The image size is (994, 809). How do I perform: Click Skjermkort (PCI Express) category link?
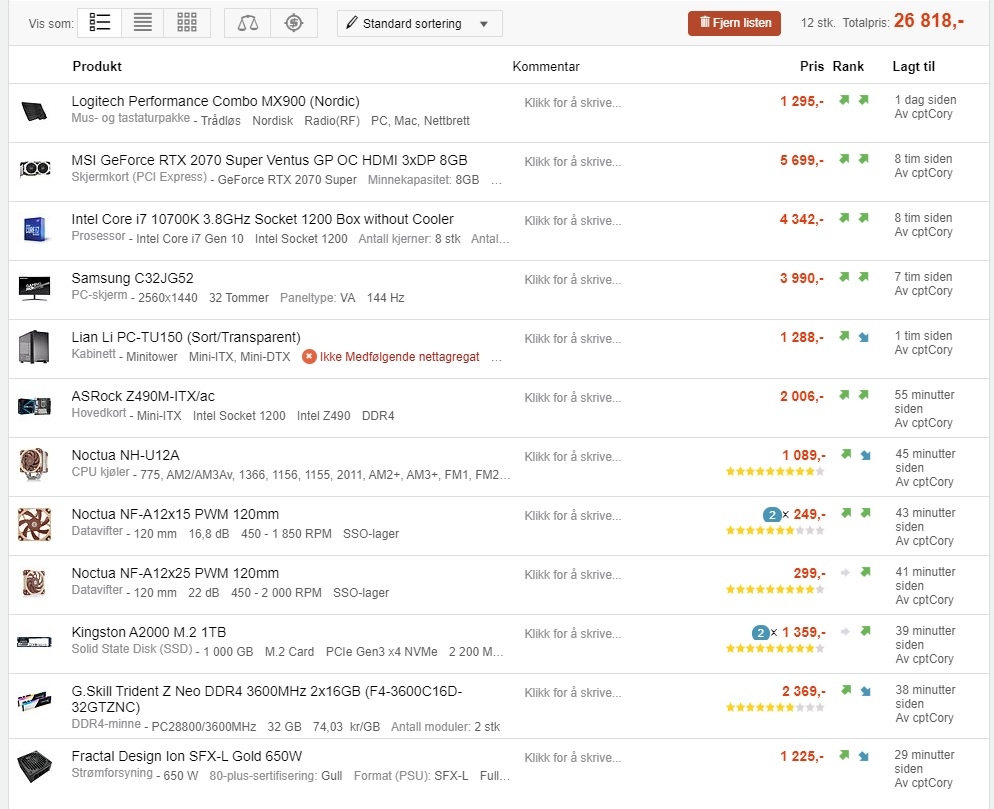pos(139,177)
